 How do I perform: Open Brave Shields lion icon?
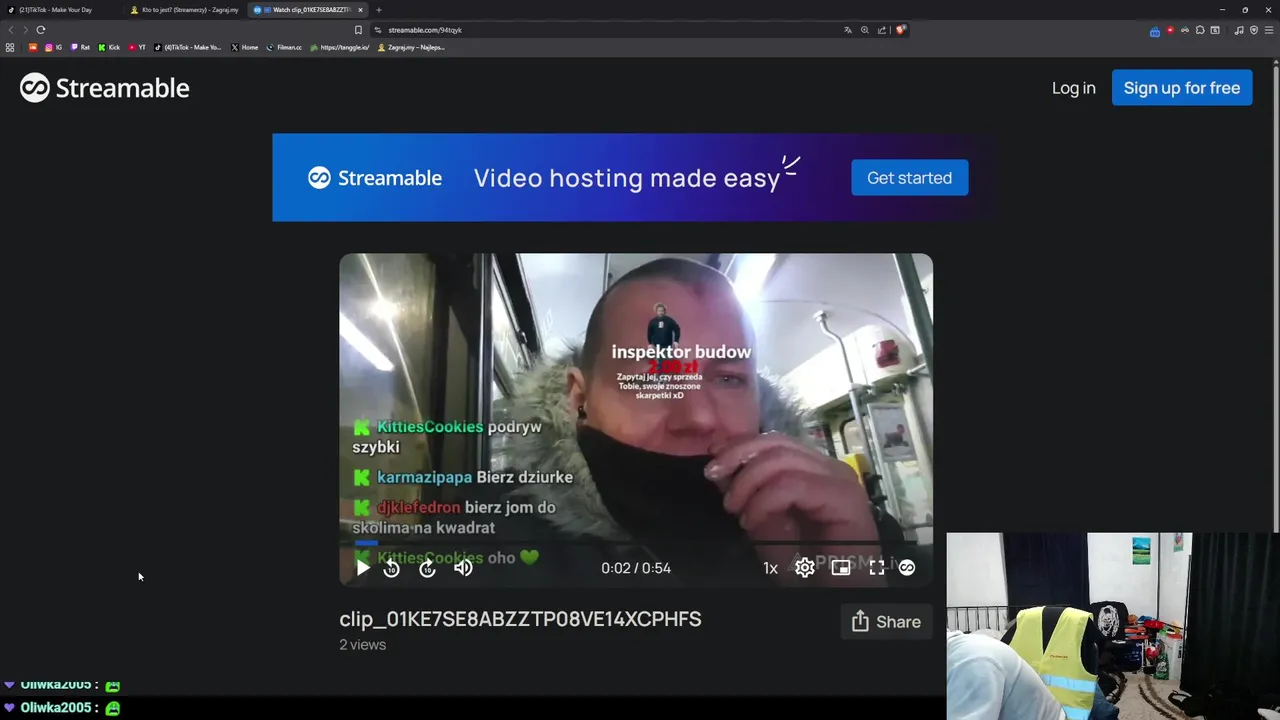coord(900,30)
